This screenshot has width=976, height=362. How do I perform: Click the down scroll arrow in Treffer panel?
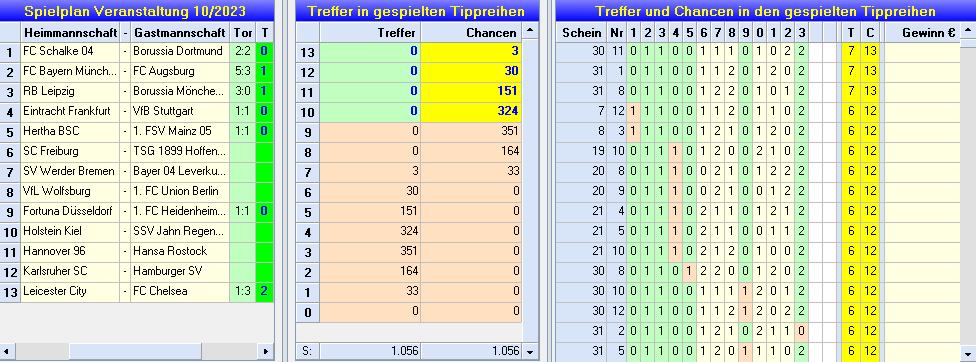pos(530,351)
